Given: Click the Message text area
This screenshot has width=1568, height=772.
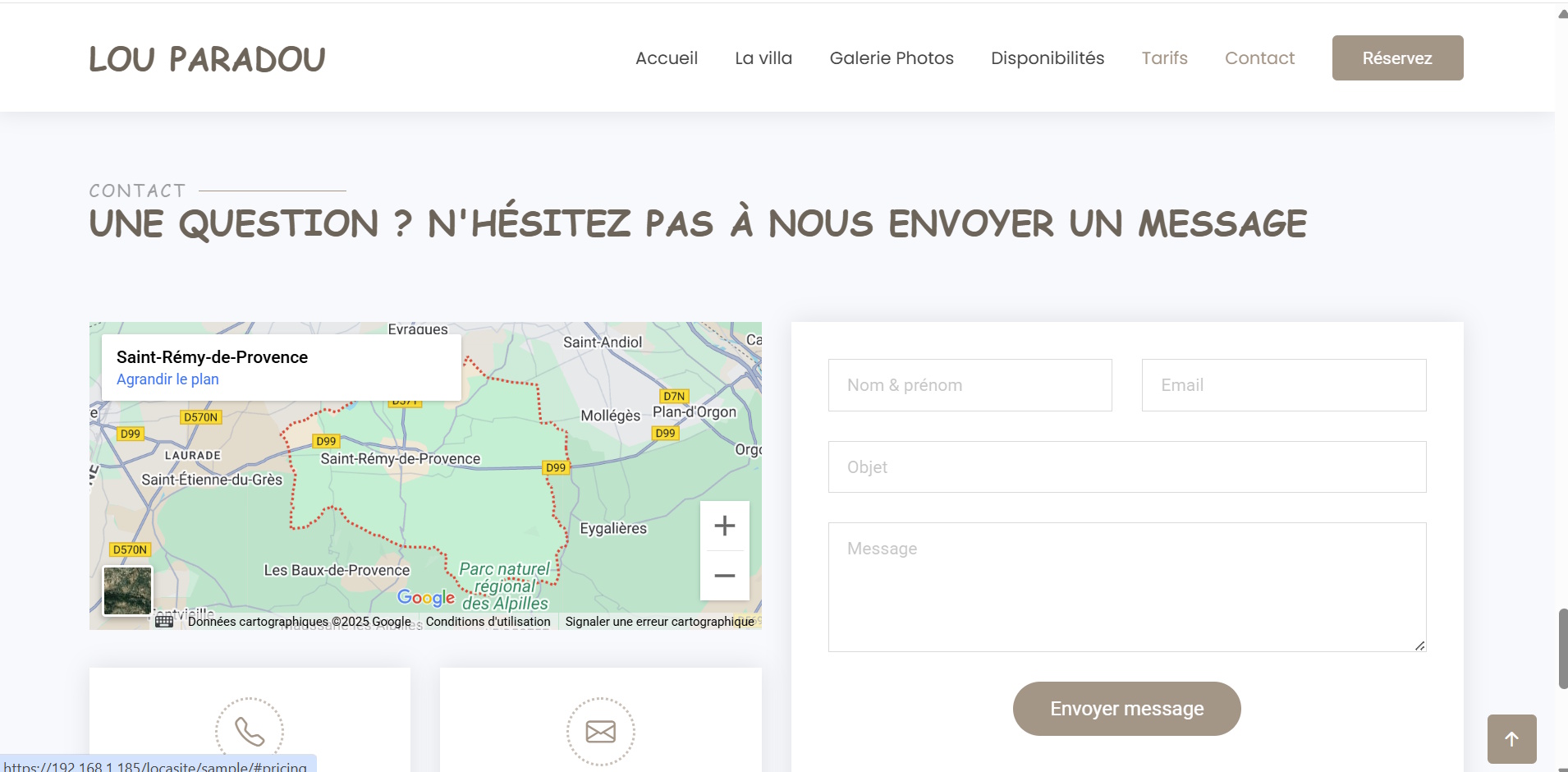Looking at the screenshot, I should click(1126, 587).
